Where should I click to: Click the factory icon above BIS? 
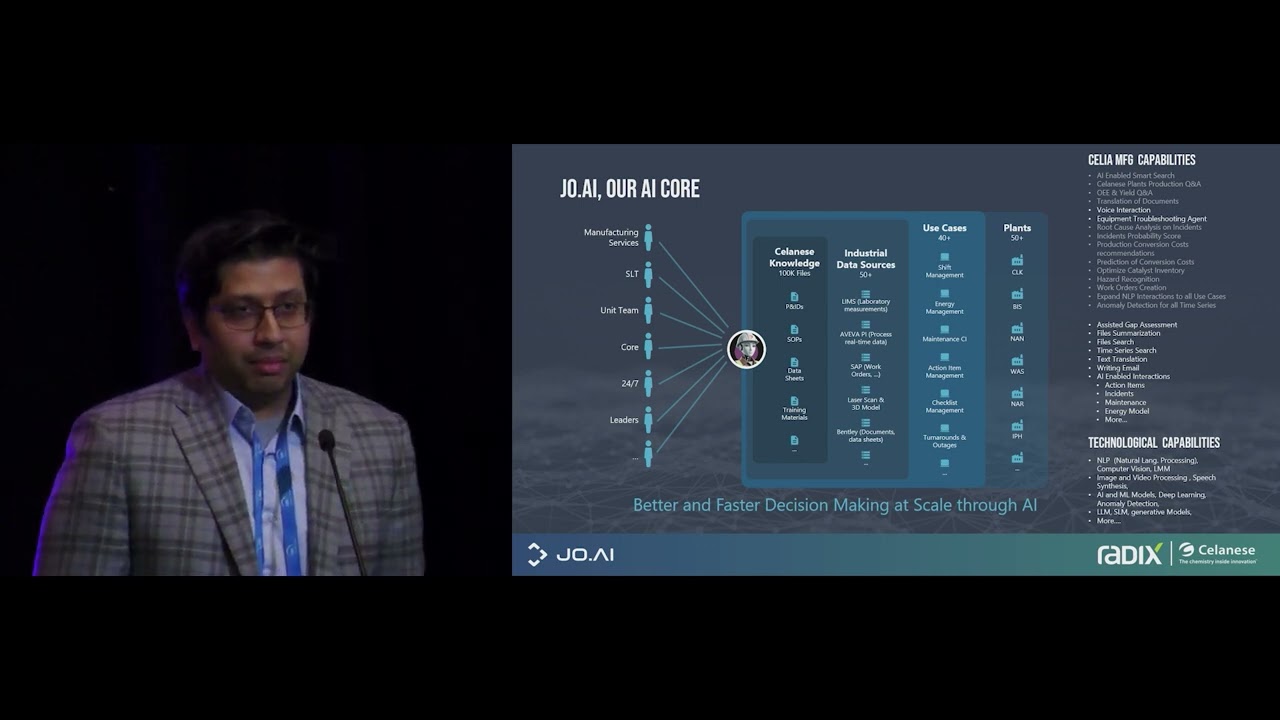click(1017, 294)
